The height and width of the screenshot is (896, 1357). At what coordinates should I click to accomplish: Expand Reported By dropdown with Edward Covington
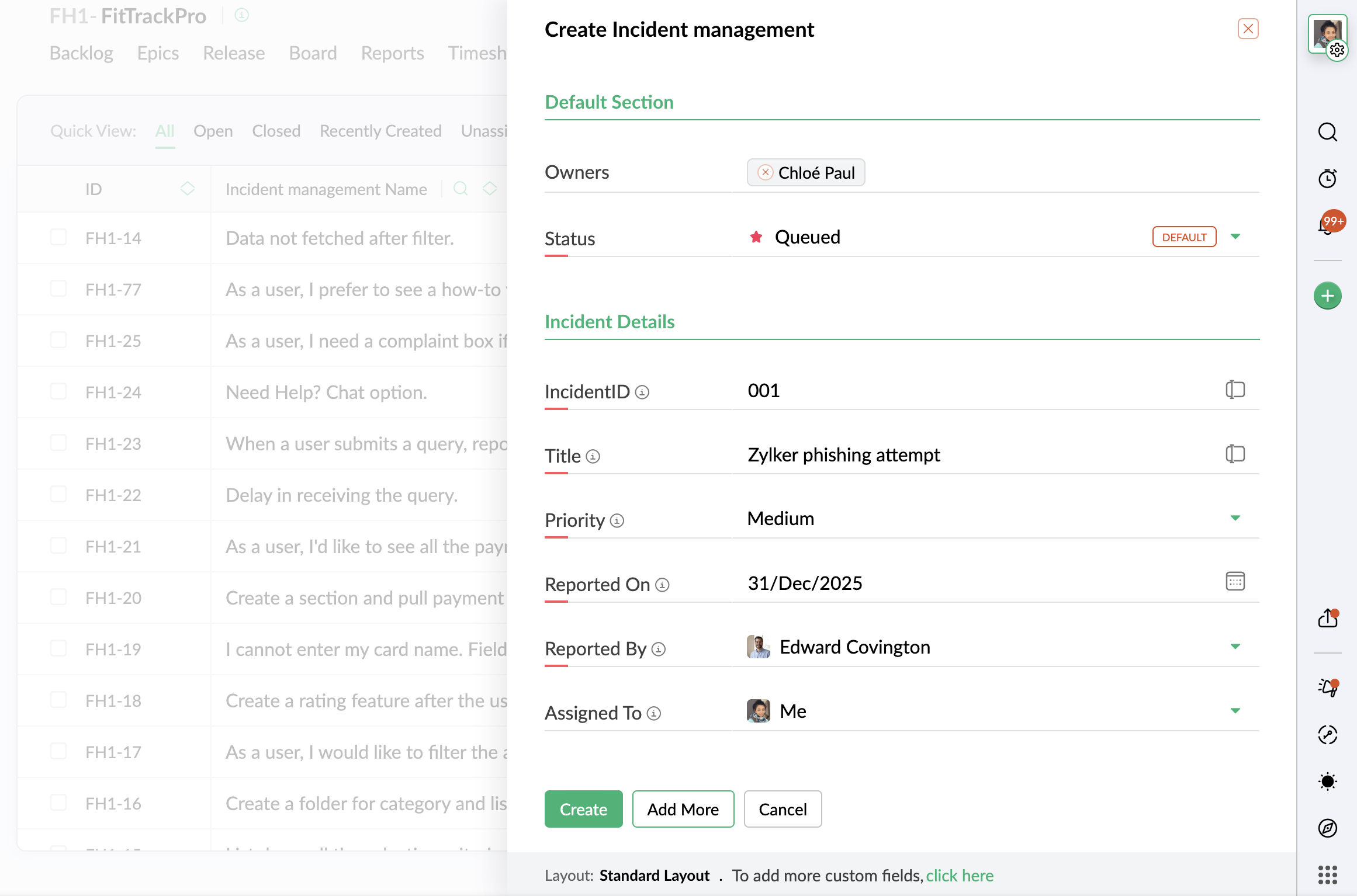[1235, 647]
